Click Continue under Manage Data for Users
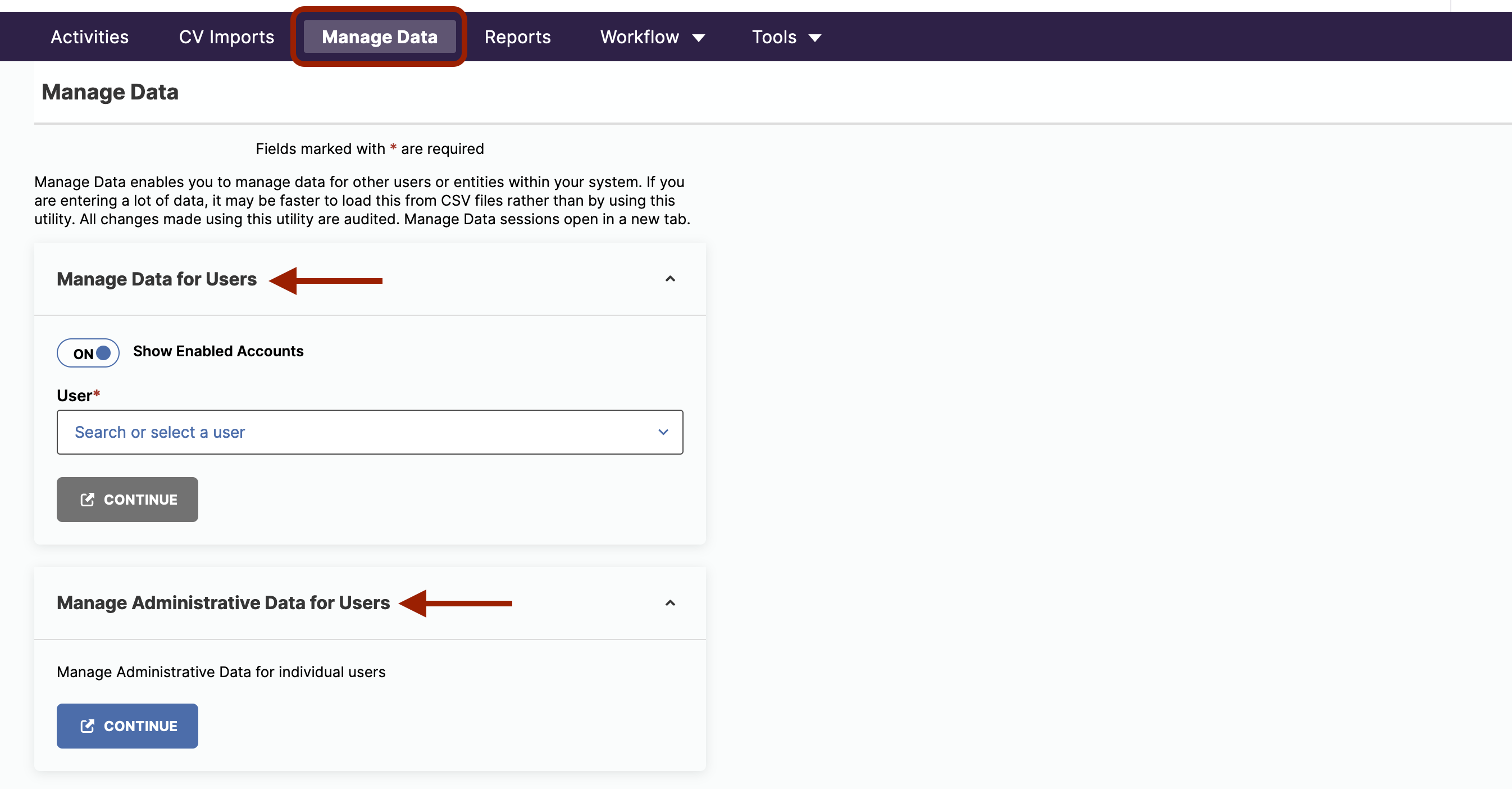 127,500
